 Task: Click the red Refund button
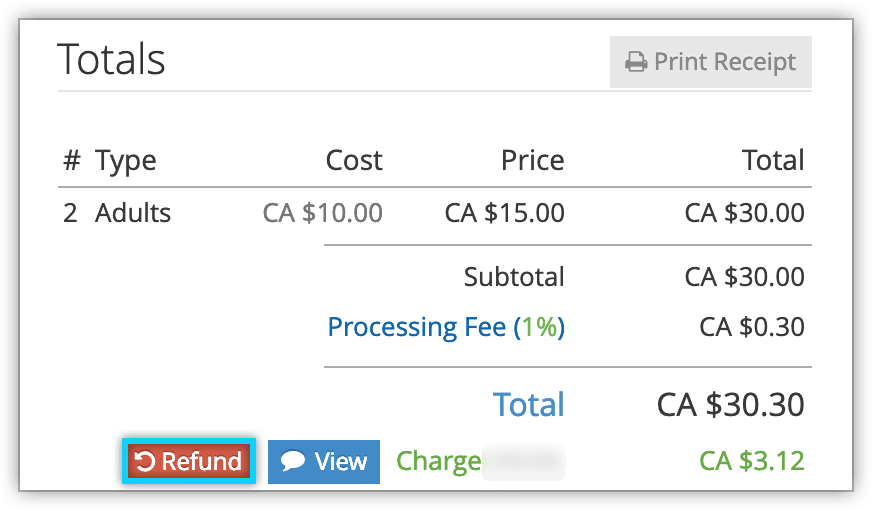coord(189,461)
